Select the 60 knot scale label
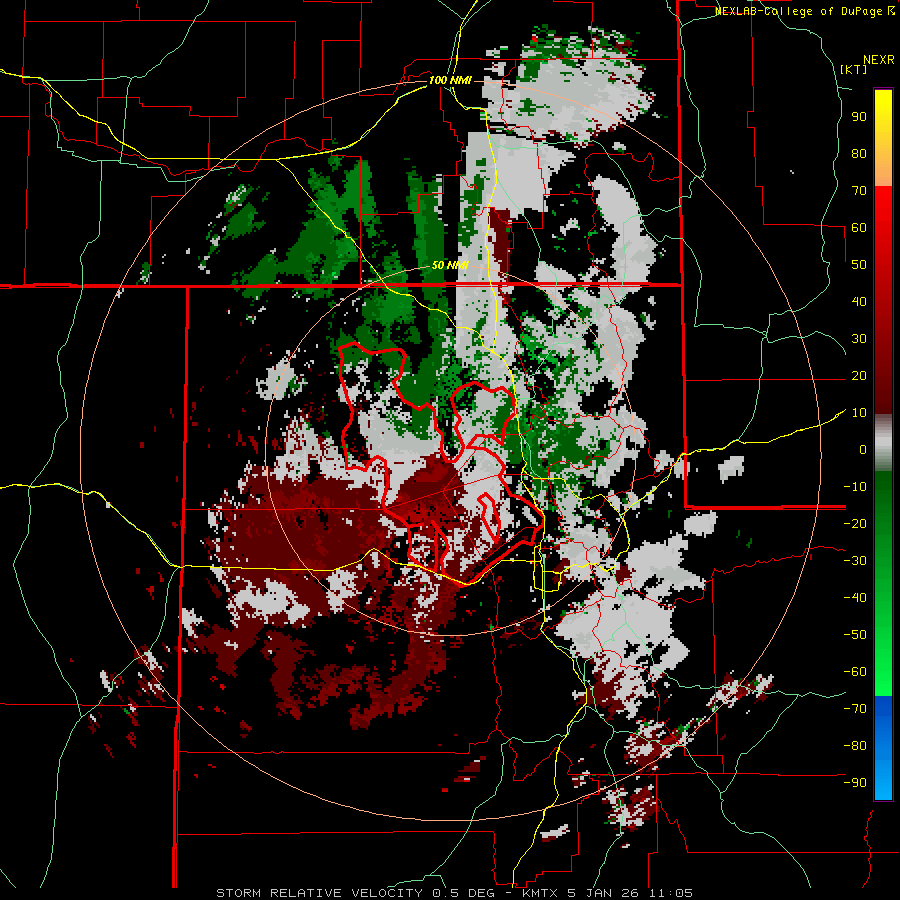The width and height of the screenshot is (900, 900). pos(859,228)
